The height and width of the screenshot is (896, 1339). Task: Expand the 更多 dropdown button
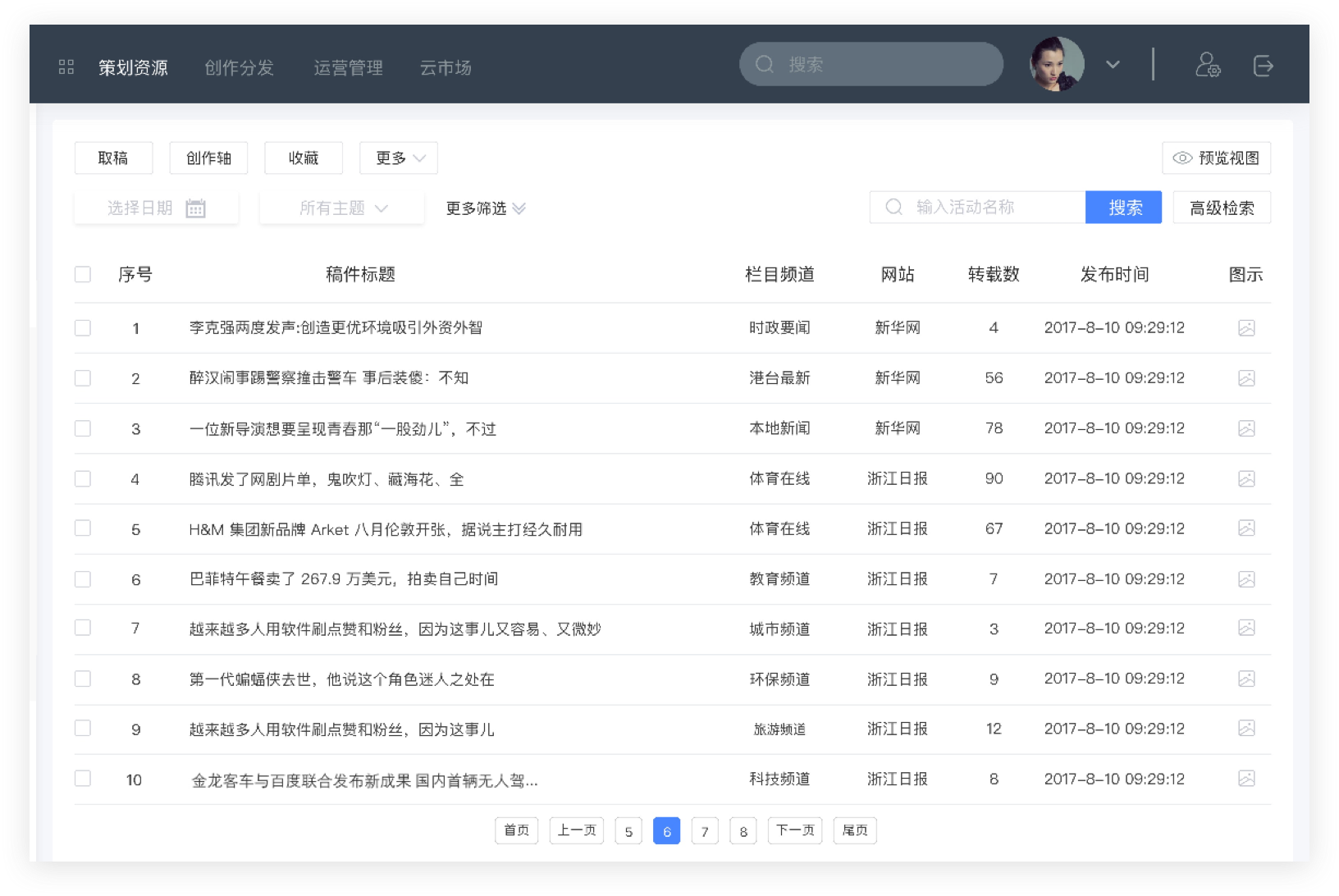pos(399,158)
